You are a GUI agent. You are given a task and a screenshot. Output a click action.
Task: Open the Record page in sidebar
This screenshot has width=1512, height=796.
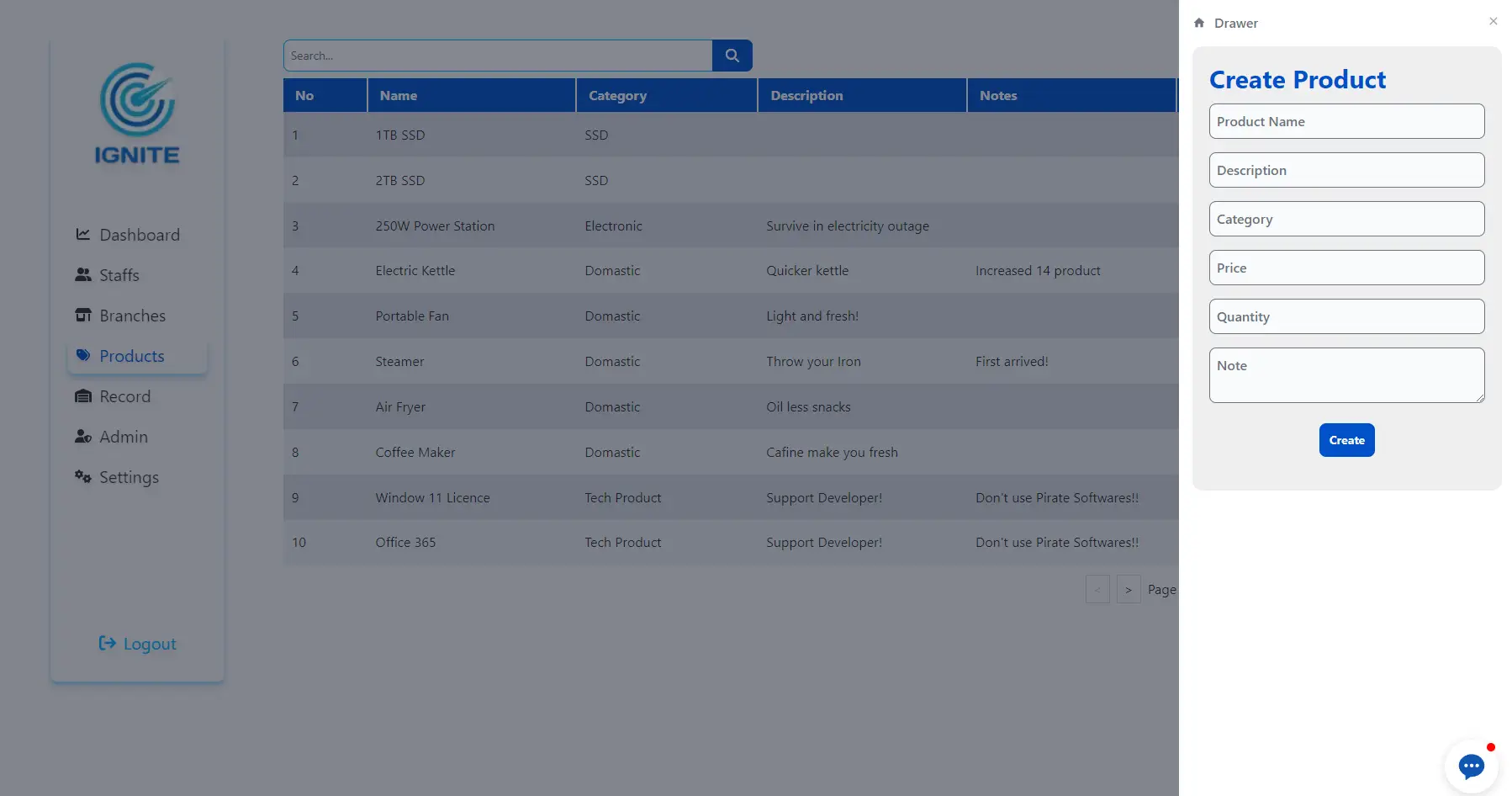point(124,396)
